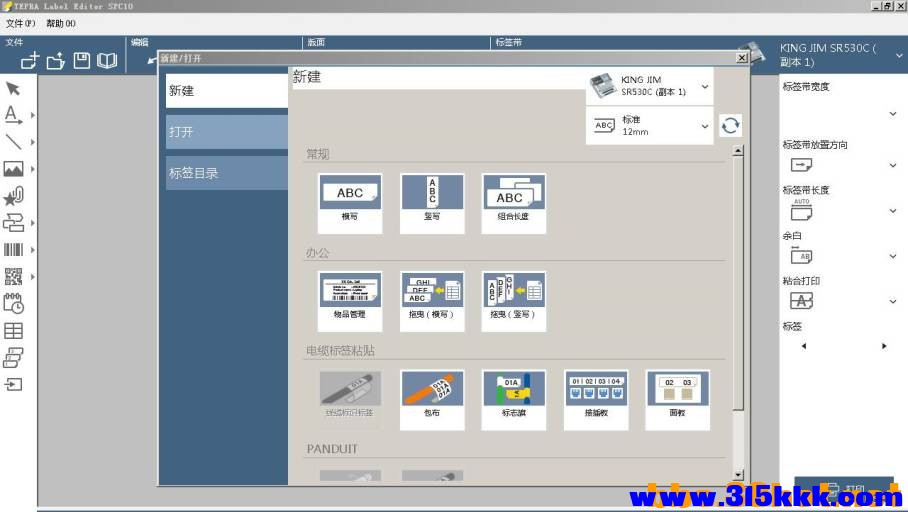The height and width of the screenshot is (512, 908).
Task: Select the text tool in left toolbar
Action: click(x=13, y=115)
